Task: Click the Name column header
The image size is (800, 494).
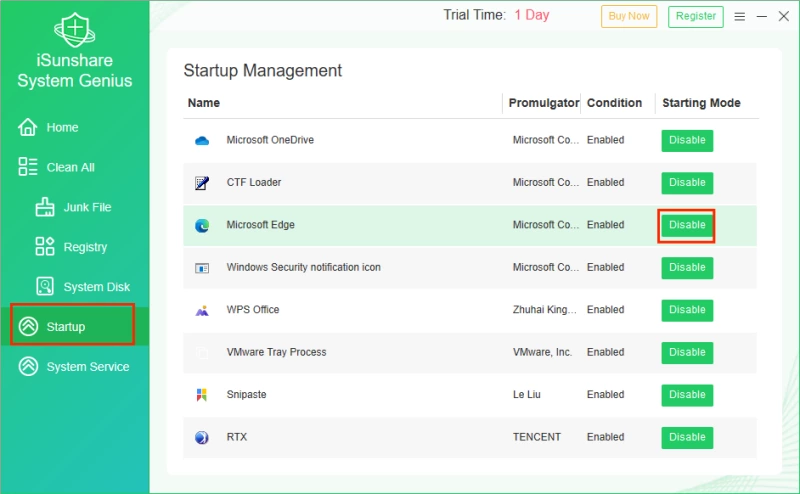Action: (x=204, y=103)
